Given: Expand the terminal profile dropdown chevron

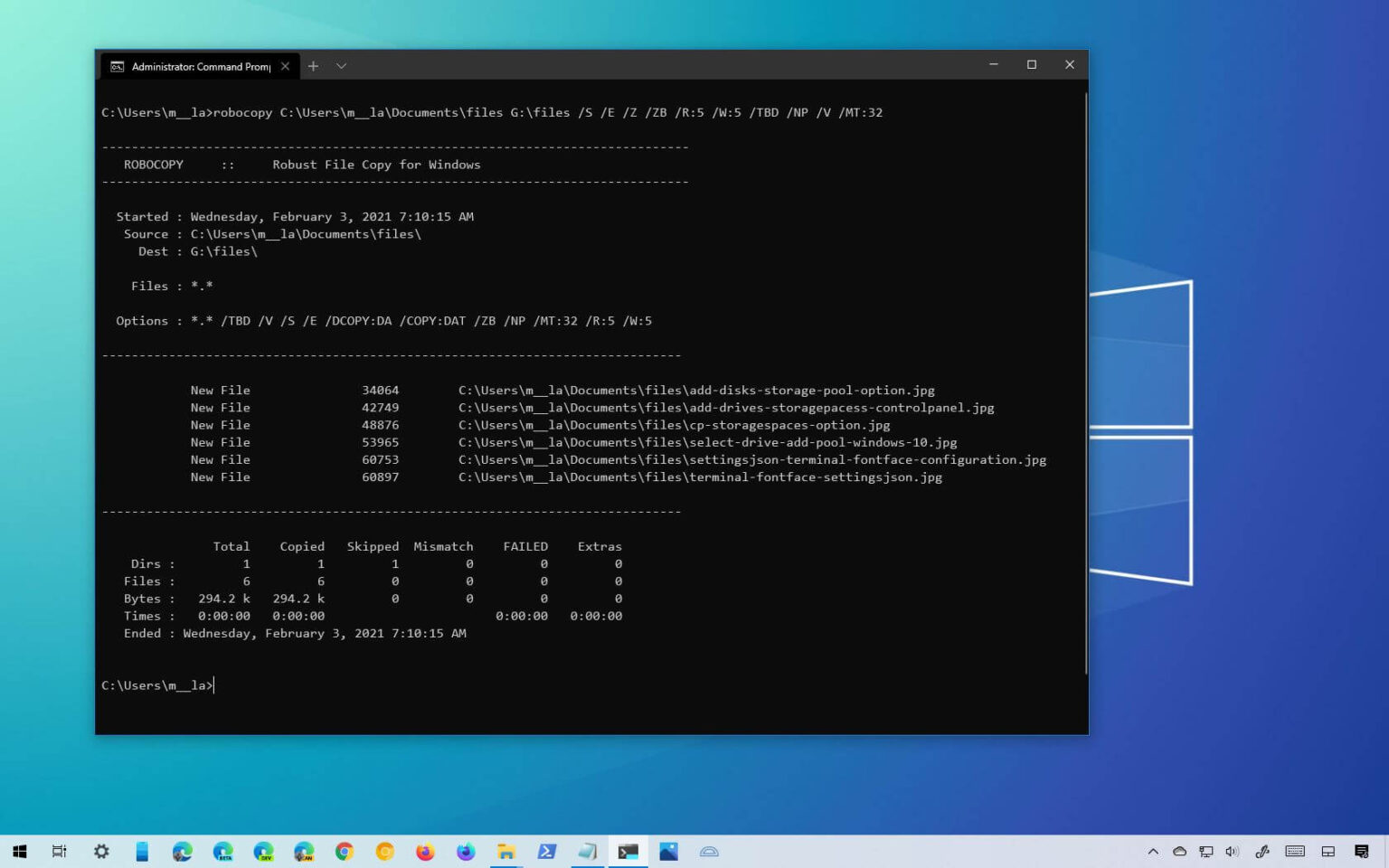Looking at the screenshot, I should (341, 66).
